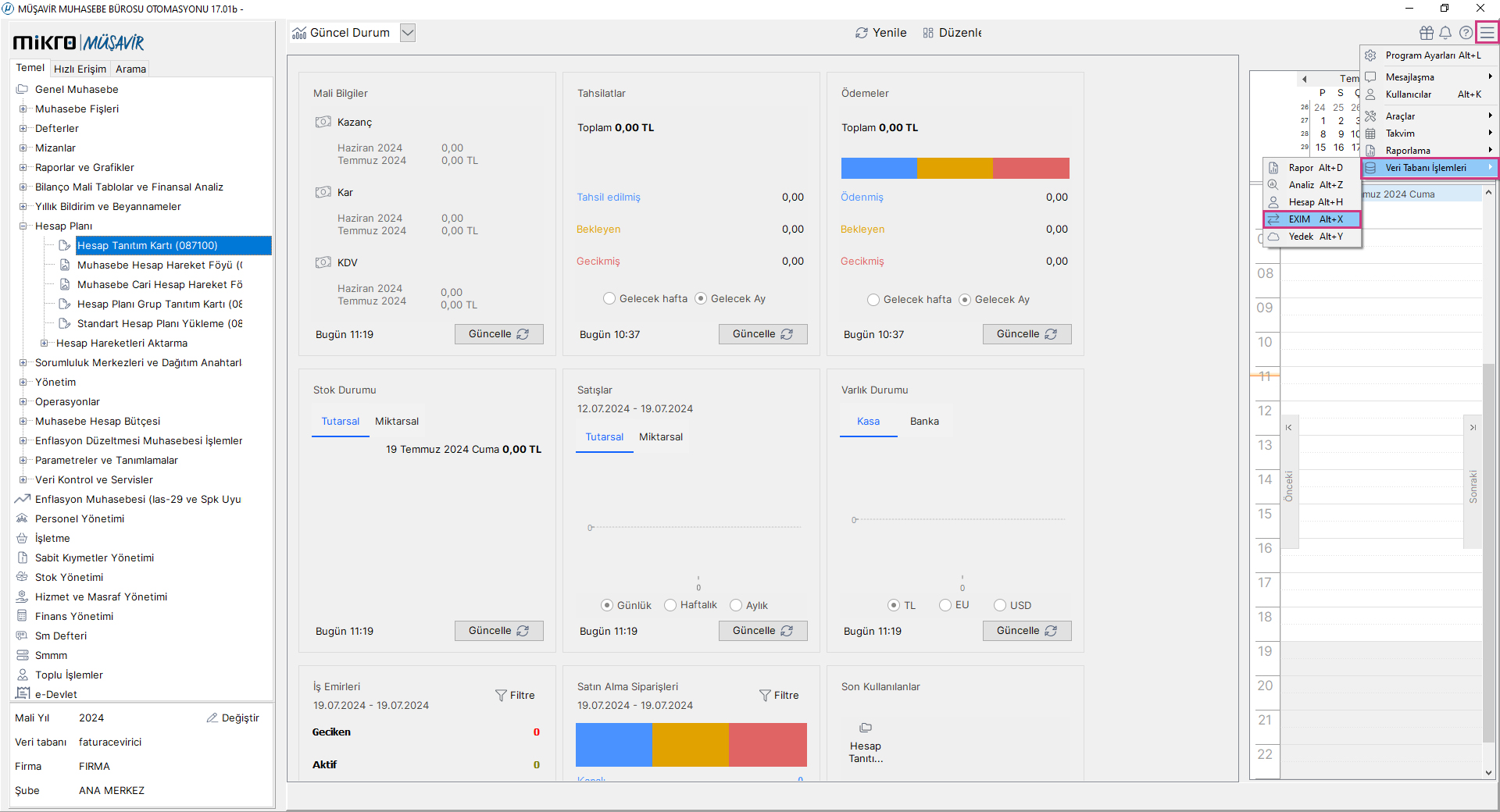Switch to the Banka tab
Viewport: 1500px width, 812px height.
(x=924, y=421)
